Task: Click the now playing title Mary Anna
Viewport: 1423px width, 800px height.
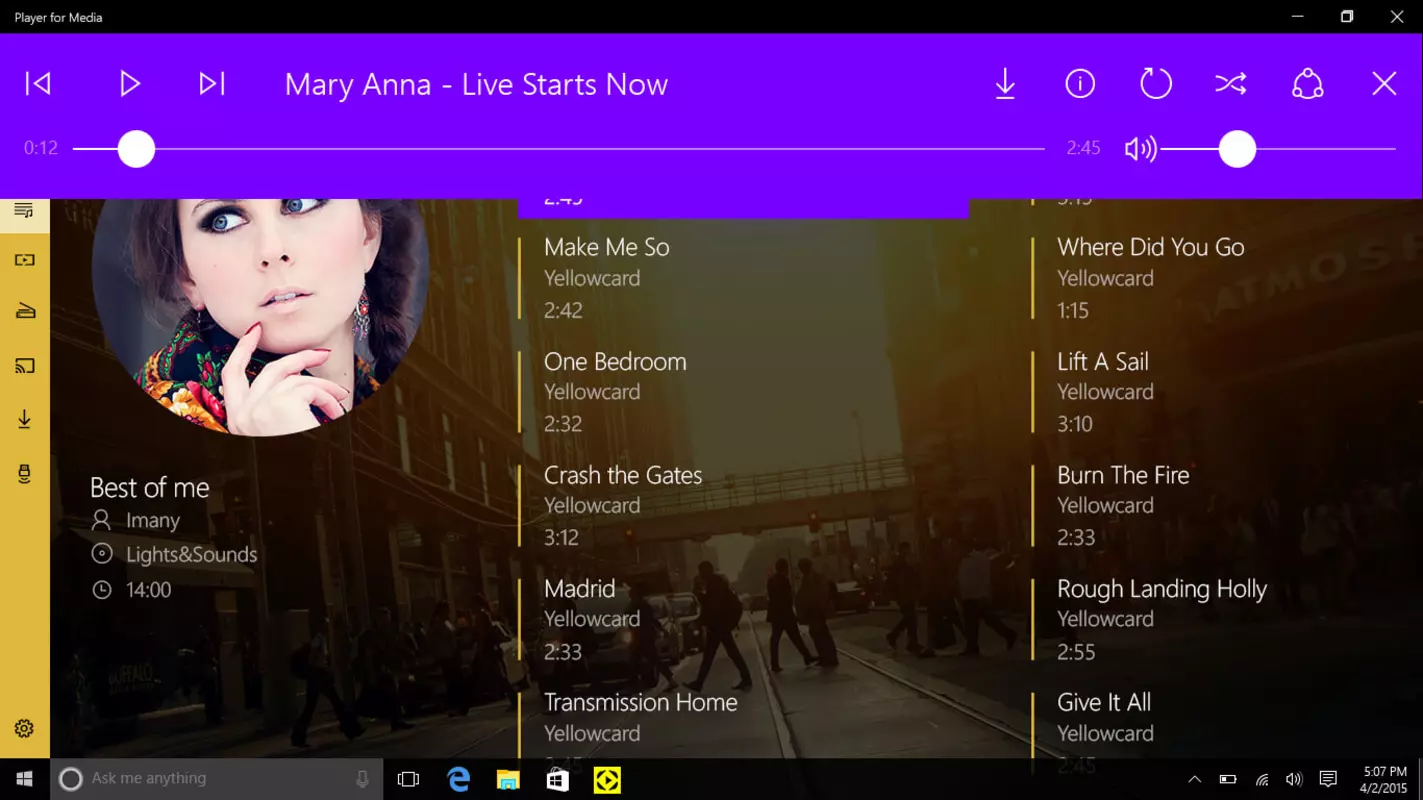Action: click(x=476, y=84)
